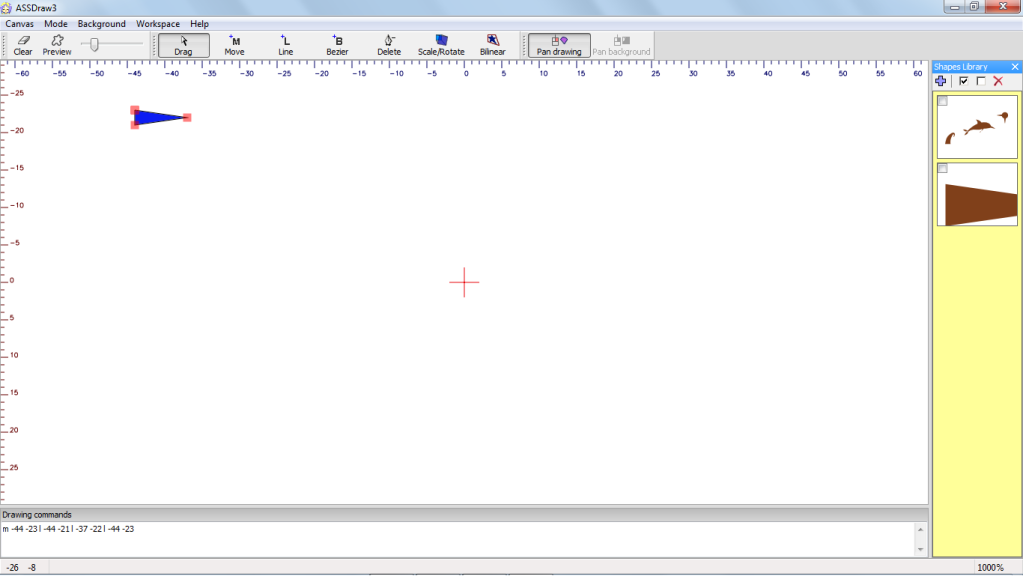Screen dimensions: 1023x576
Task: Click the bottom-left vertex of the blue triangle
Action: [134, 125]
